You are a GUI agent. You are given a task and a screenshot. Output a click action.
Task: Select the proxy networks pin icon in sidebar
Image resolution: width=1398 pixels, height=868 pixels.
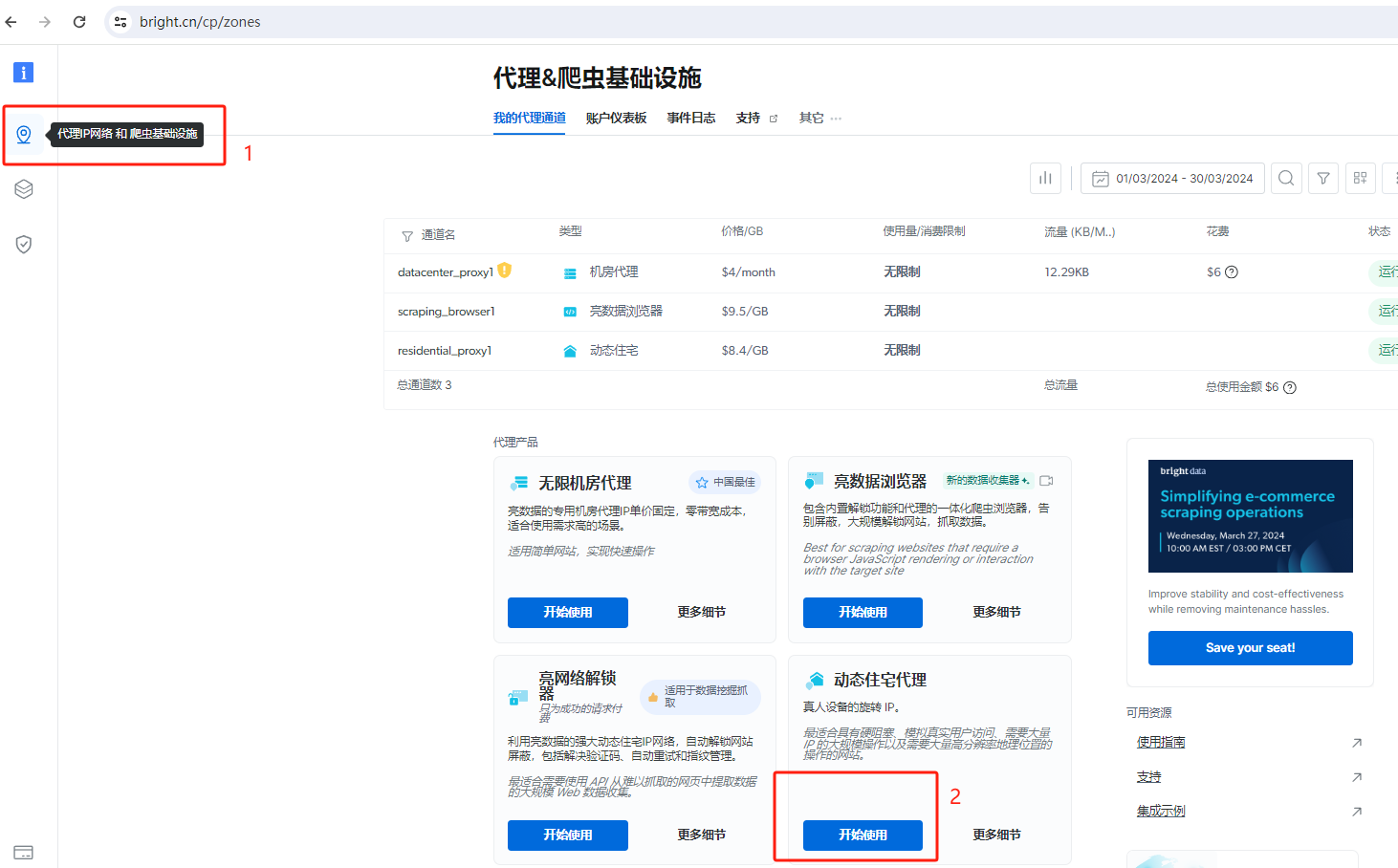(23, 134)
